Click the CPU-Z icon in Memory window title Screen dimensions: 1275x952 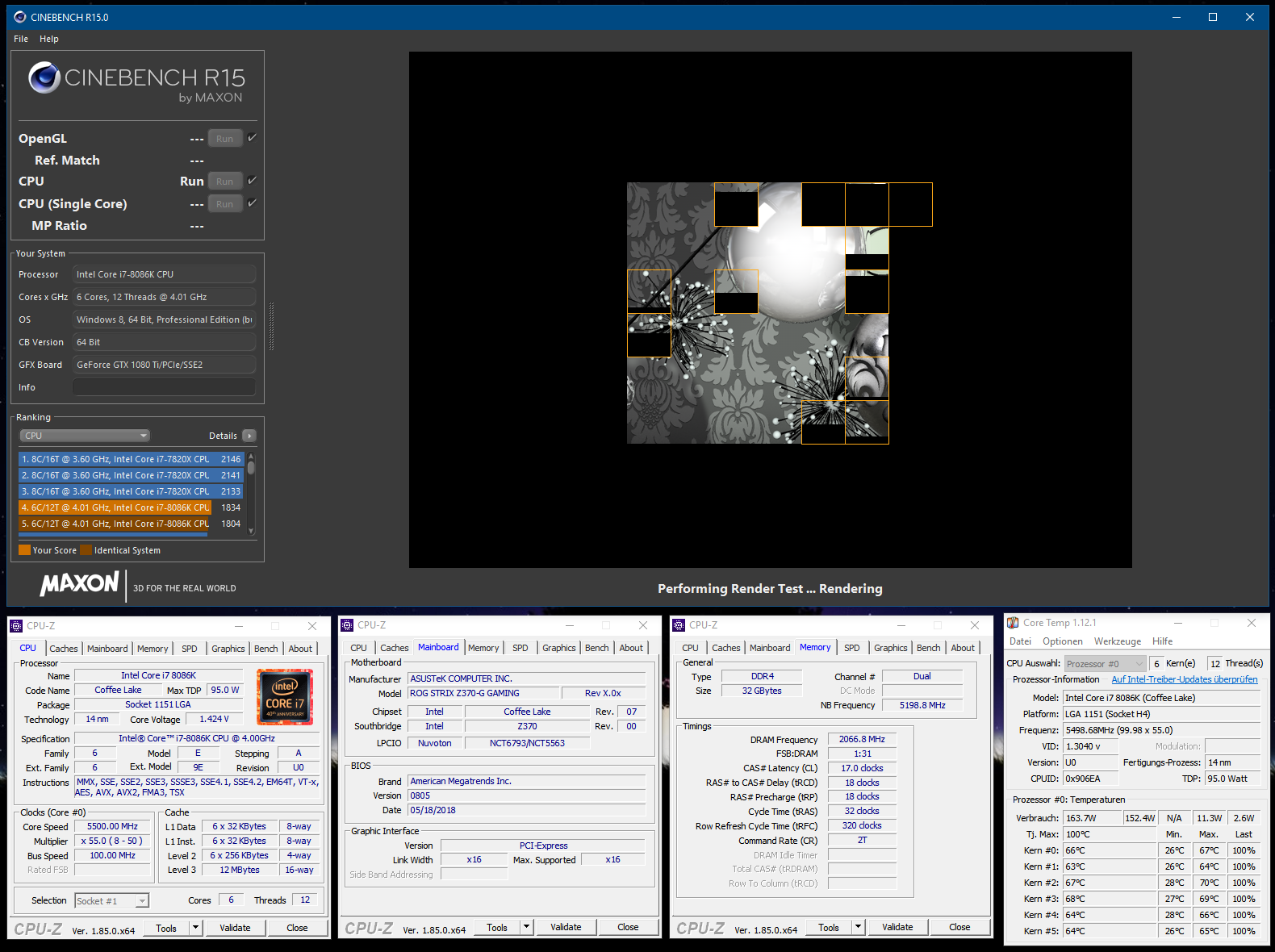point(679,625)
